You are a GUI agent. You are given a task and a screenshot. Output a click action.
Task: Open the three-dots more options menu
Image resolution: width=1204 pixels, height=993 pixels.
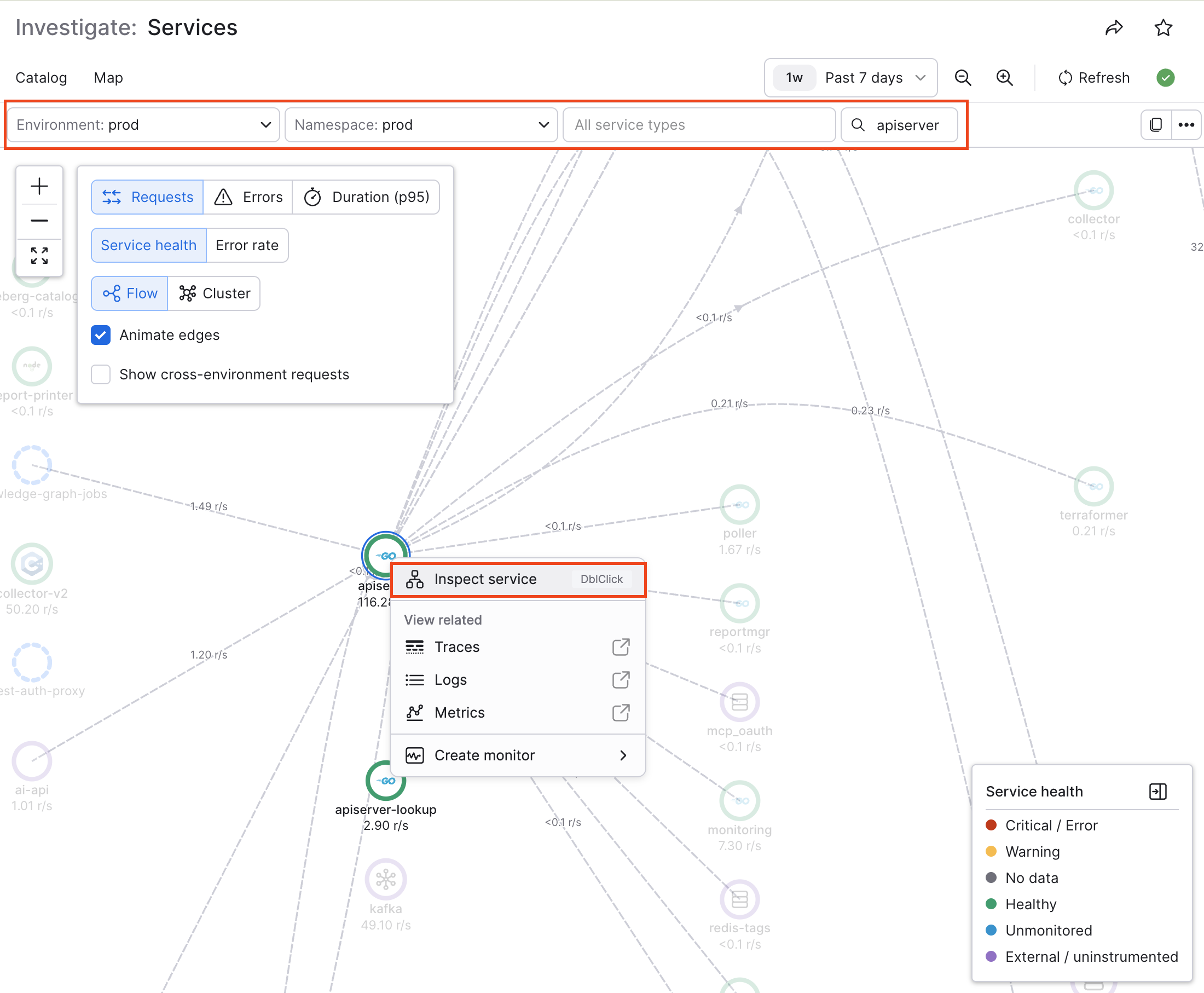pos(1186,125)
